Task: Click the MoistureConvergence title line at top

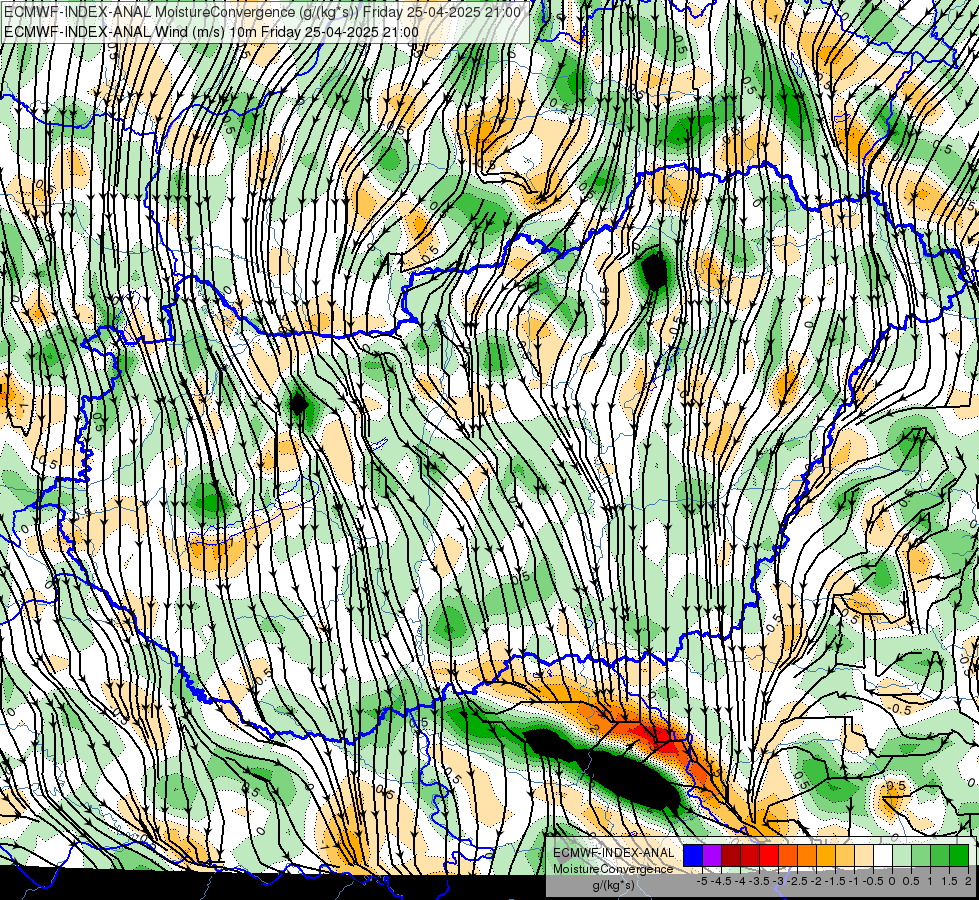Action: tap(262, 12)
